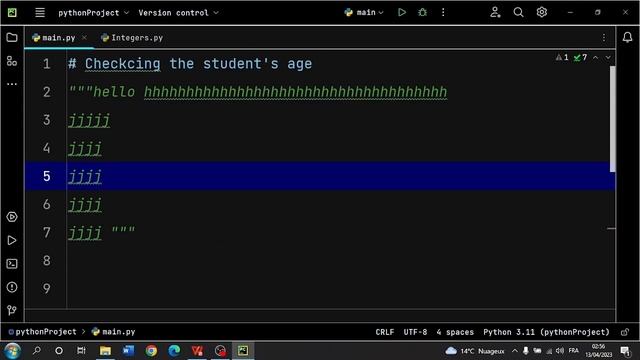This screenshot has height=360, width=640.
Task: Click line number 8 in gutter
Action: coord(47,260)
